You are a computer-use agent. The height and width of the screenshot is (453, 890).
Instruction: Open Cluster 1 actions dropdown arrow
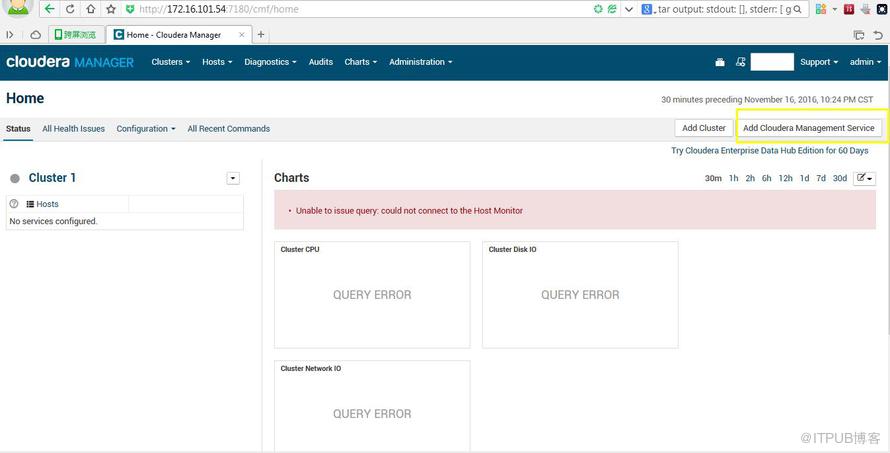pyautogui.click(x=233, y=178)
